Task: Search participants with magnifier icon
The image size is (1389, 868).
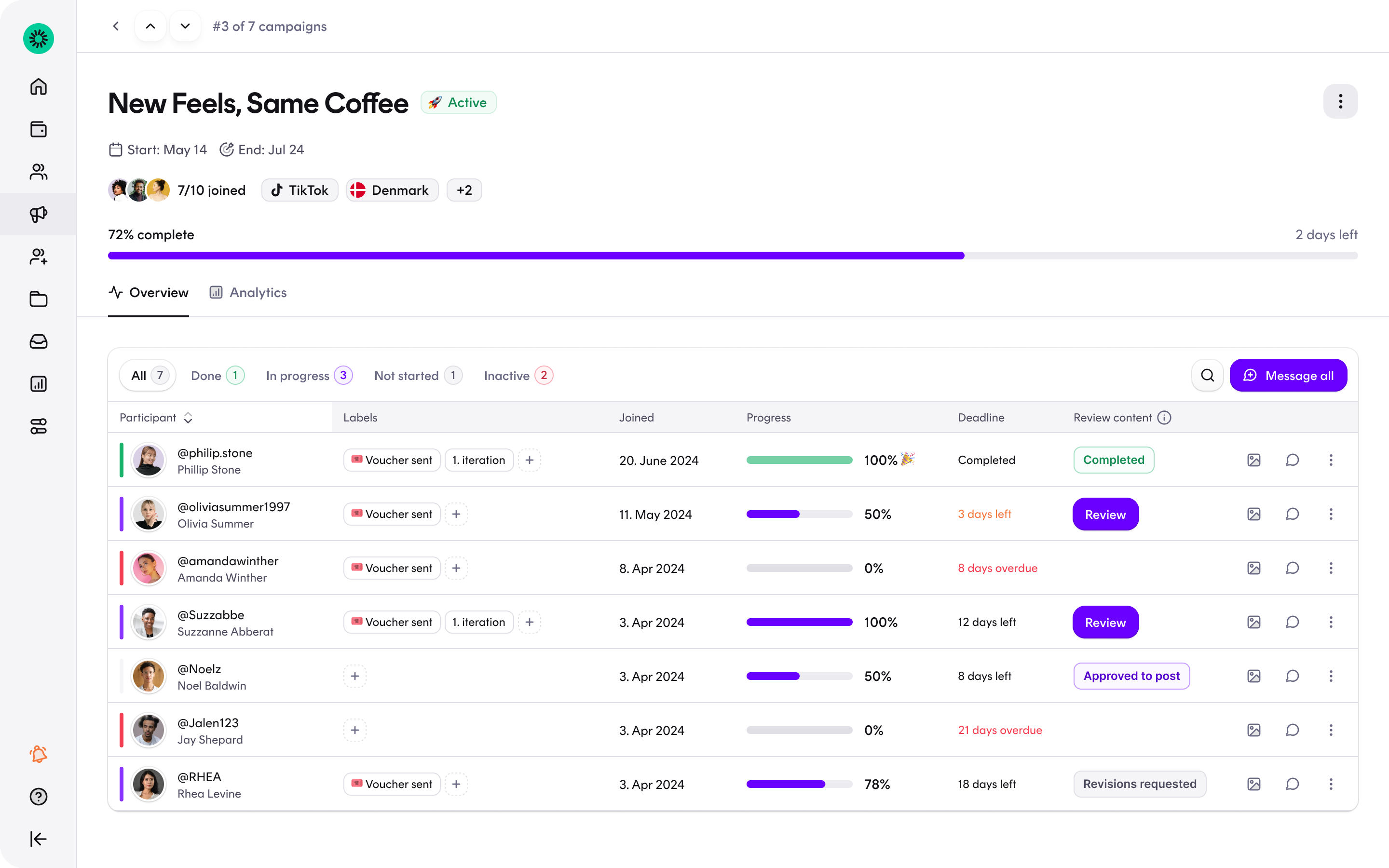Action: [x=1208, y=376]
